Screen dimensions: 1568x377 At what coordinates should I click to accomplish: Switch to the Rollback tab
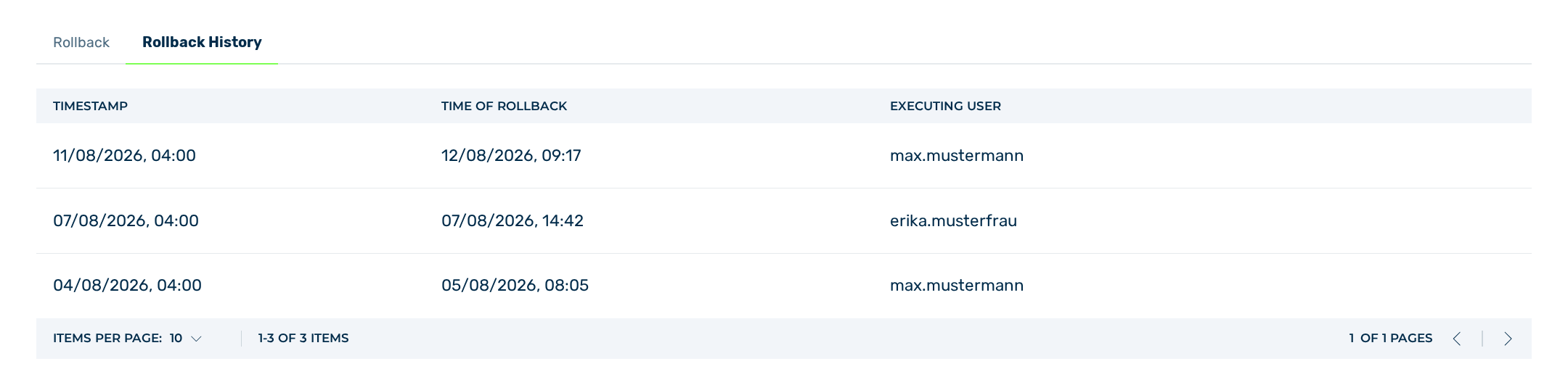[81, 42]
